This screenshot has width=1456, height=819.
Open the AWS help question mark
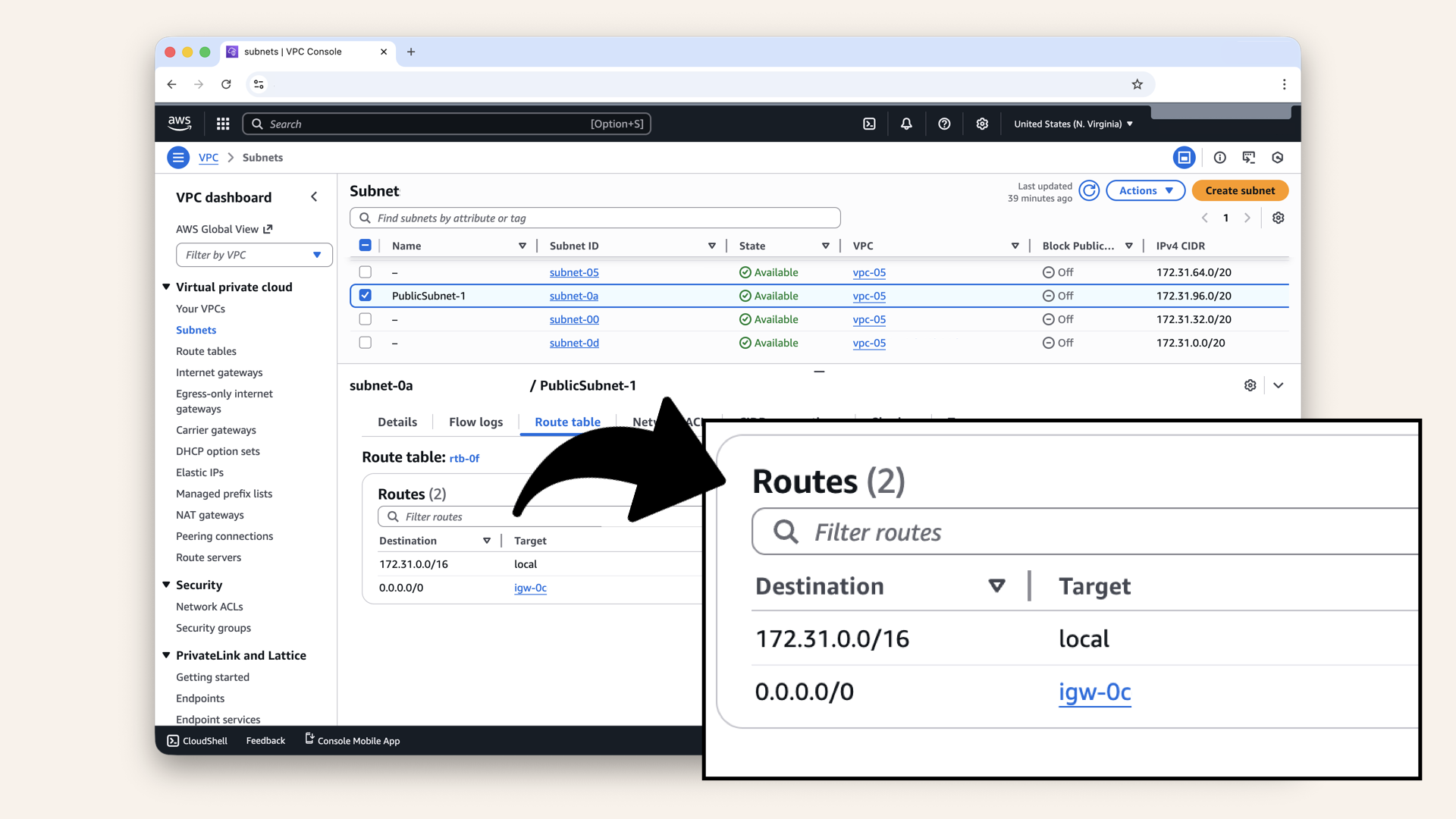click(x=944, y=124)
